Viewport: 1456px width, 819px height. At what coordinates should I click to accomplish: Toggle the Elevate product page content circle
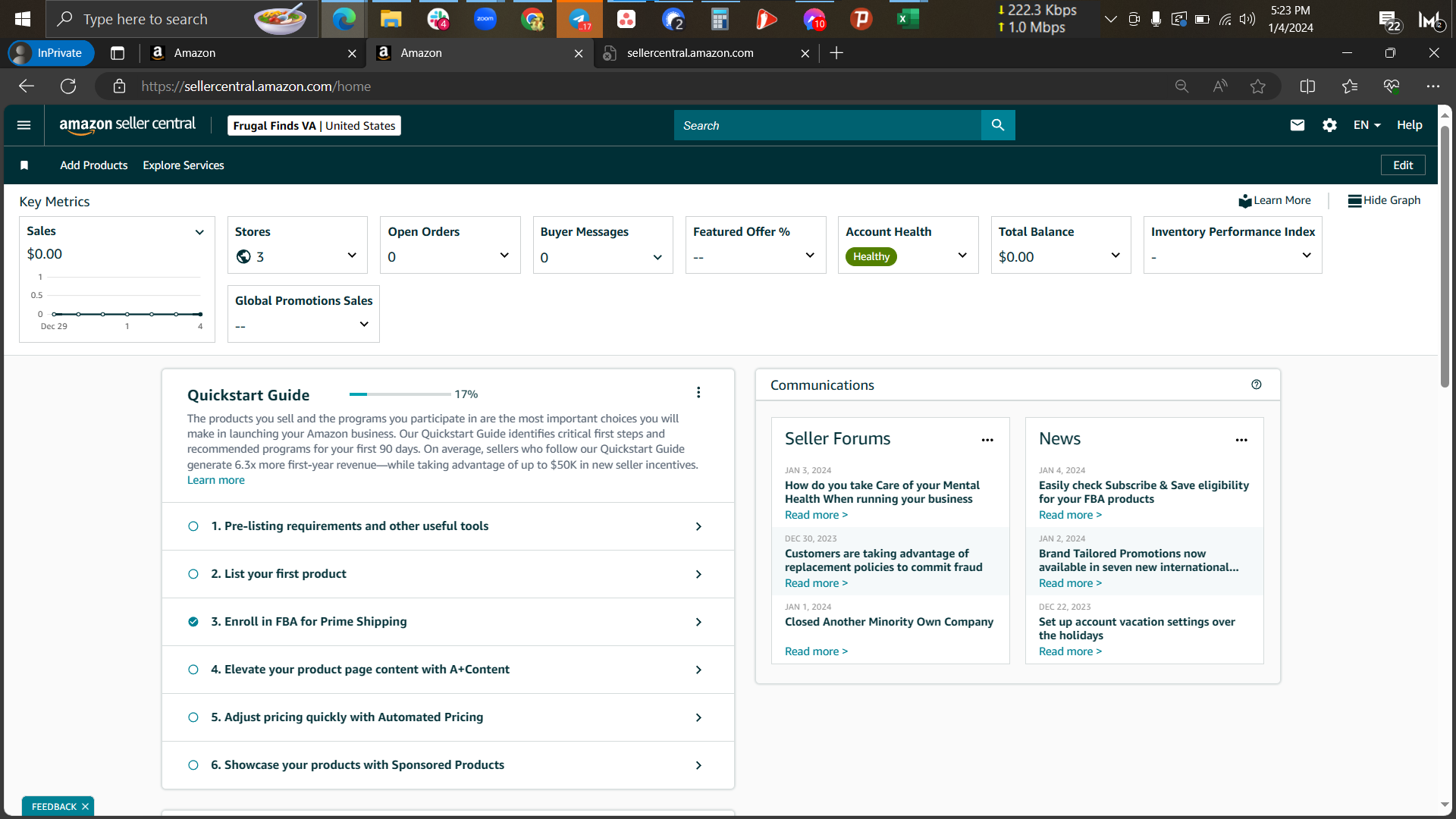click(x=193, y=670)
